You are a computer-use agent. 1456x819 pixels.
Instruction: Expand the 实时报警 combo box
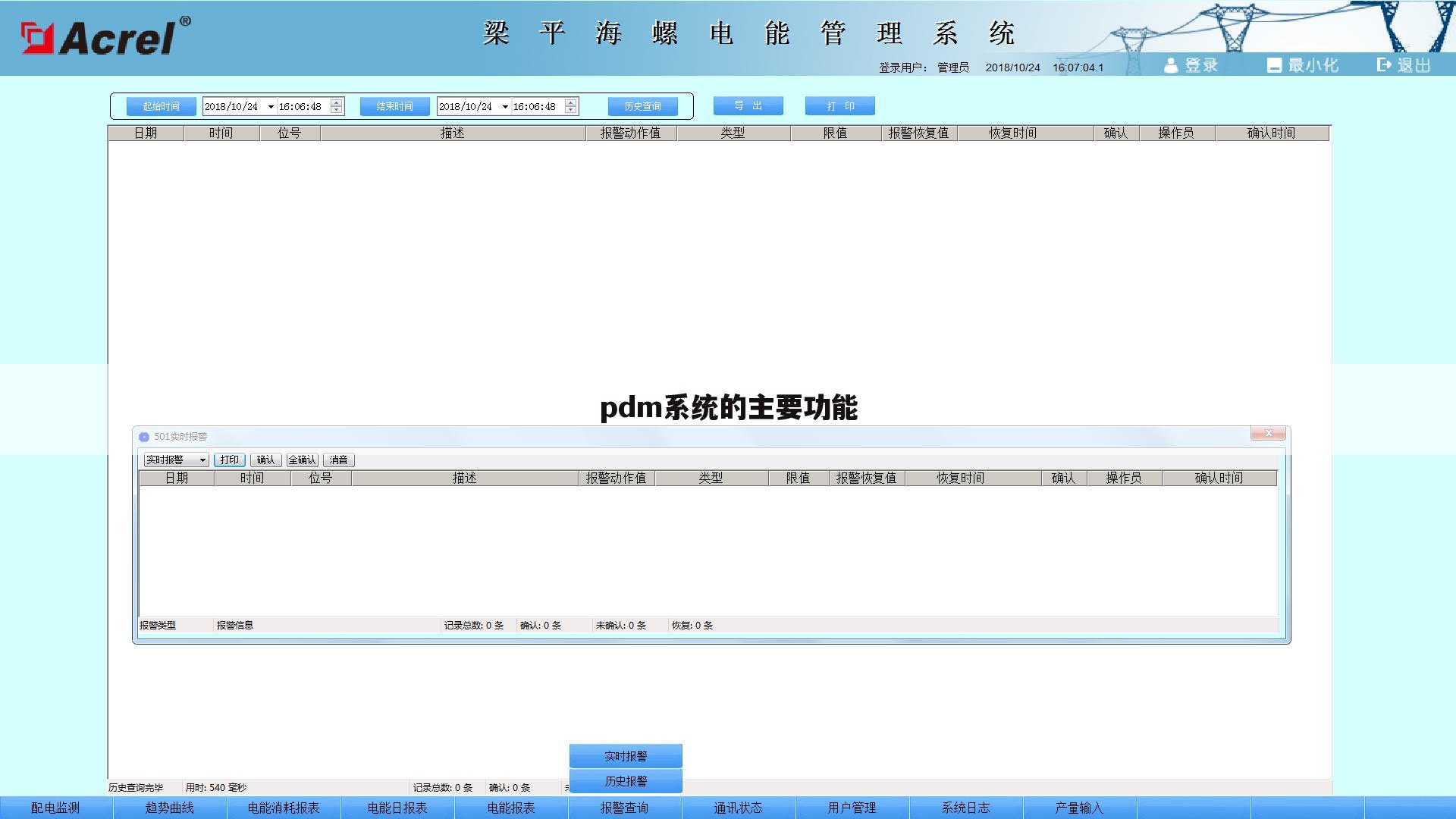202,460
